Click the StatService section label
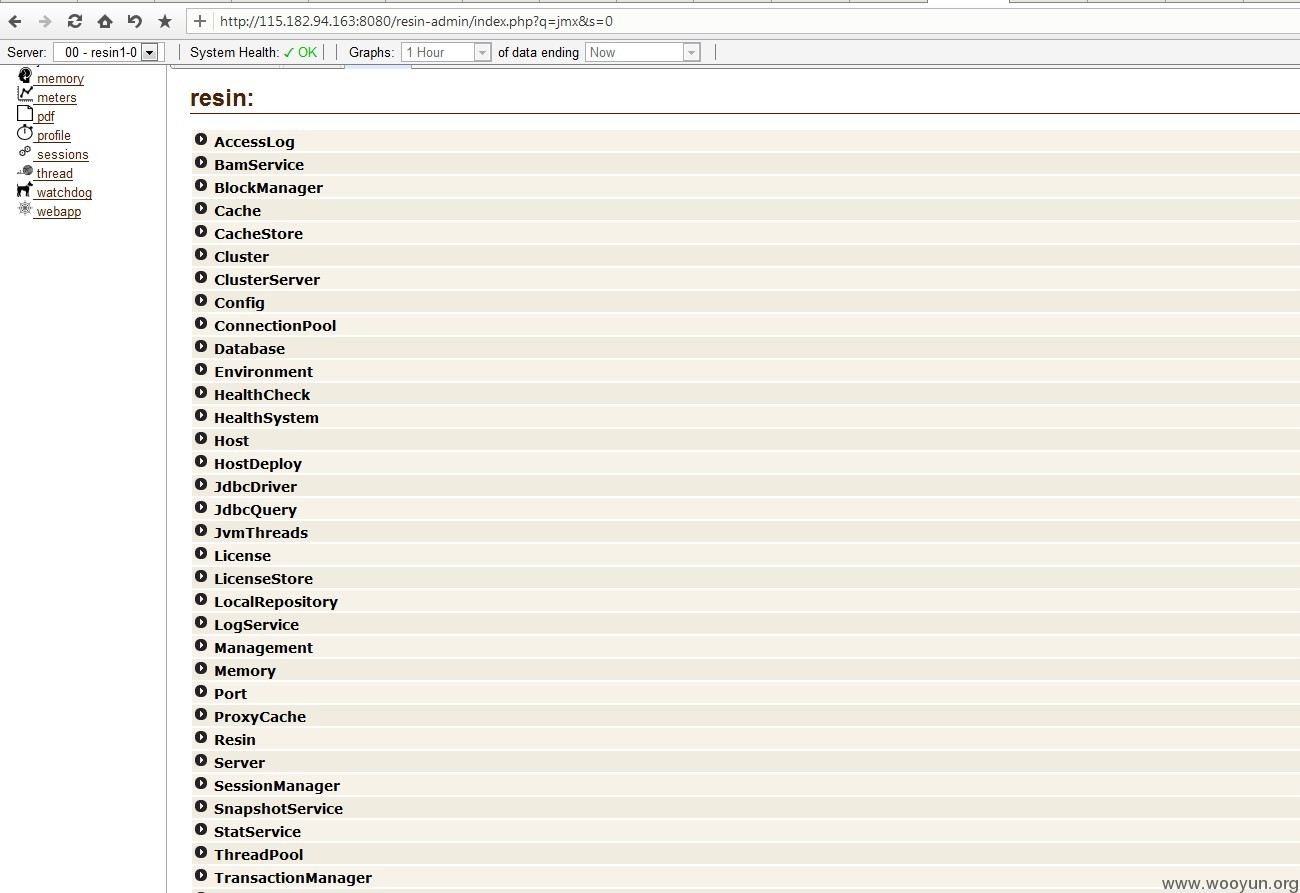Screen dimensions: 1300x893 [257, 832]
